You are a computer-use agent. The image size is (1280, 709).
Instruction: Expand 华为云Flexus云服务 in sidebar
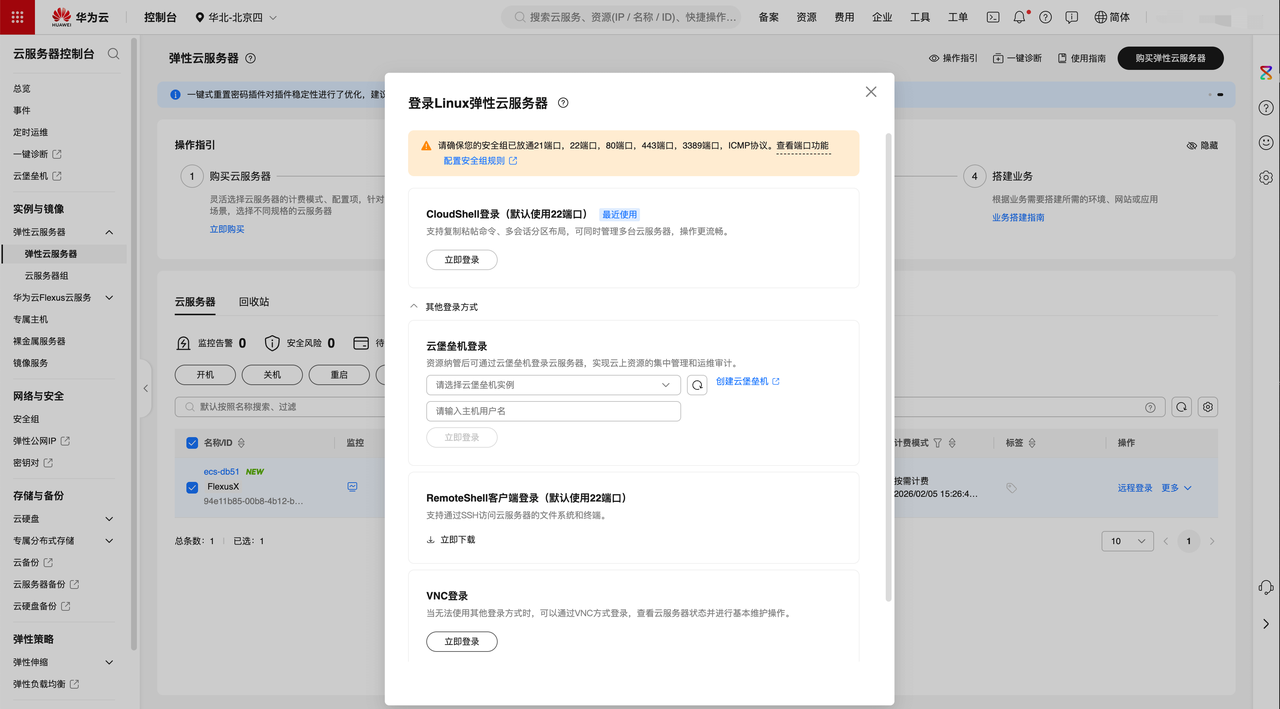(109, 298)
